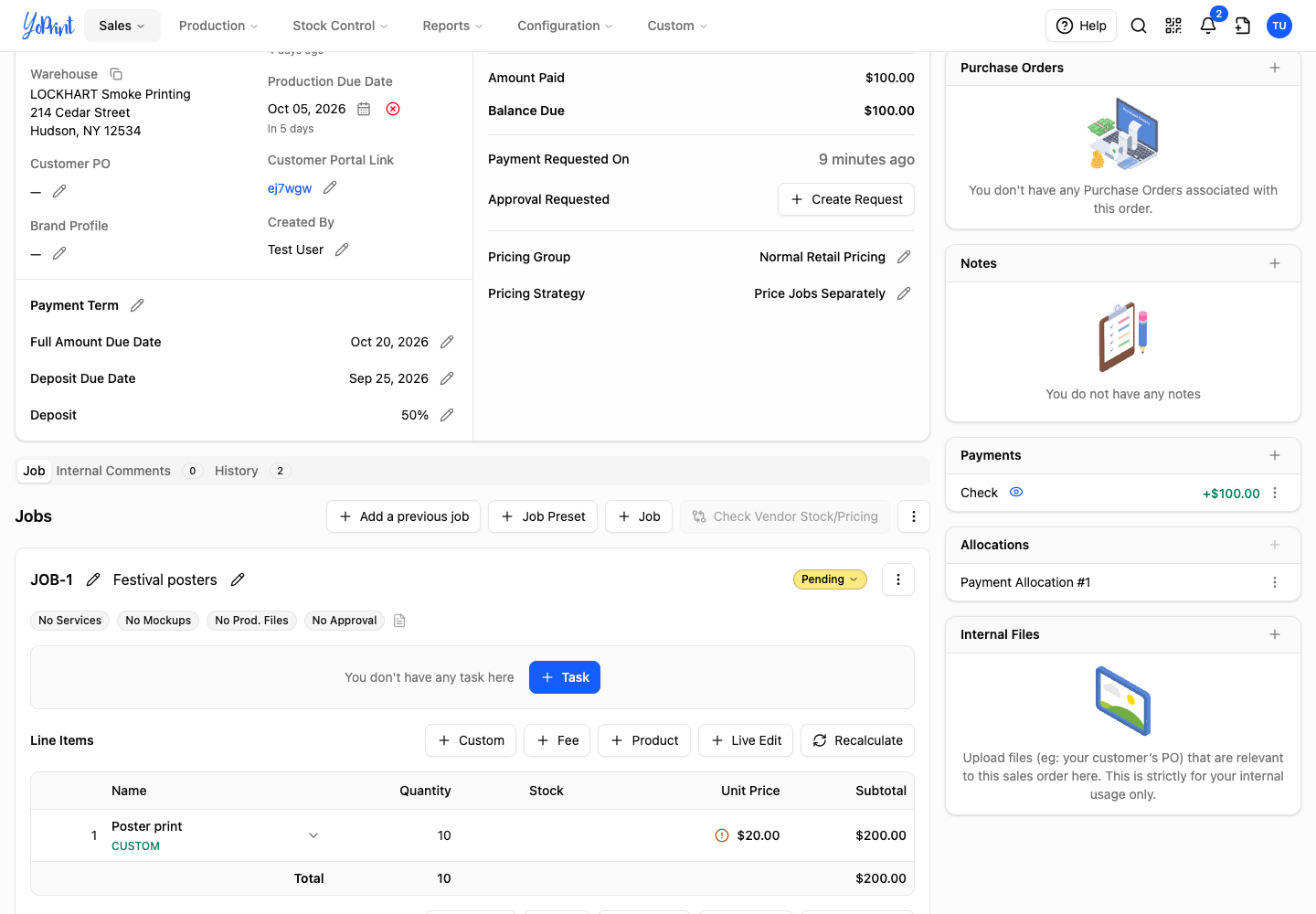1316x914 pixels.
Task: Open the Reports menu
Action: pos(452,26)
